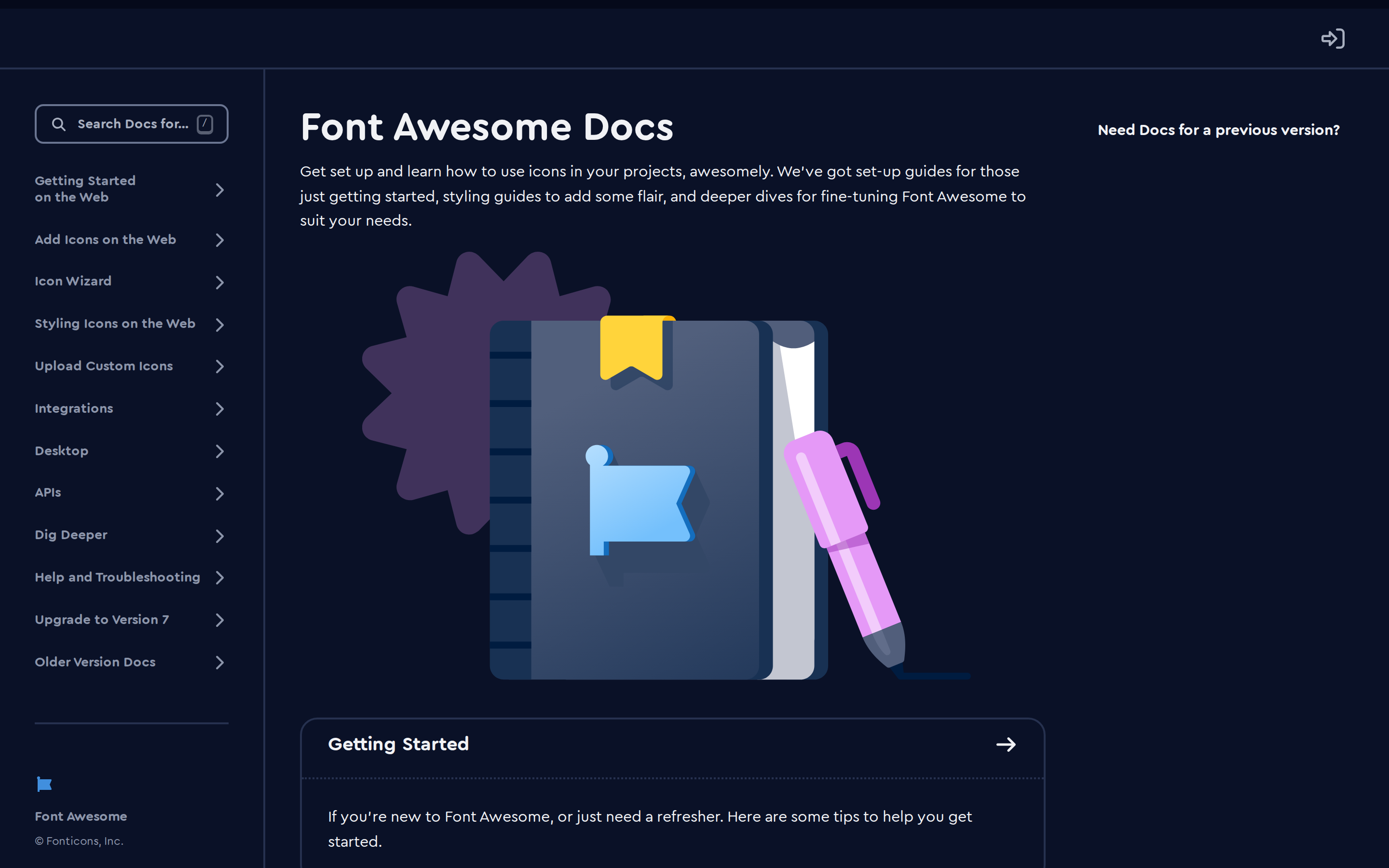This screenshot has width=1389, height=868.
Task: Click the Getting Started card arrow icon
Action: coord(1006,745)
